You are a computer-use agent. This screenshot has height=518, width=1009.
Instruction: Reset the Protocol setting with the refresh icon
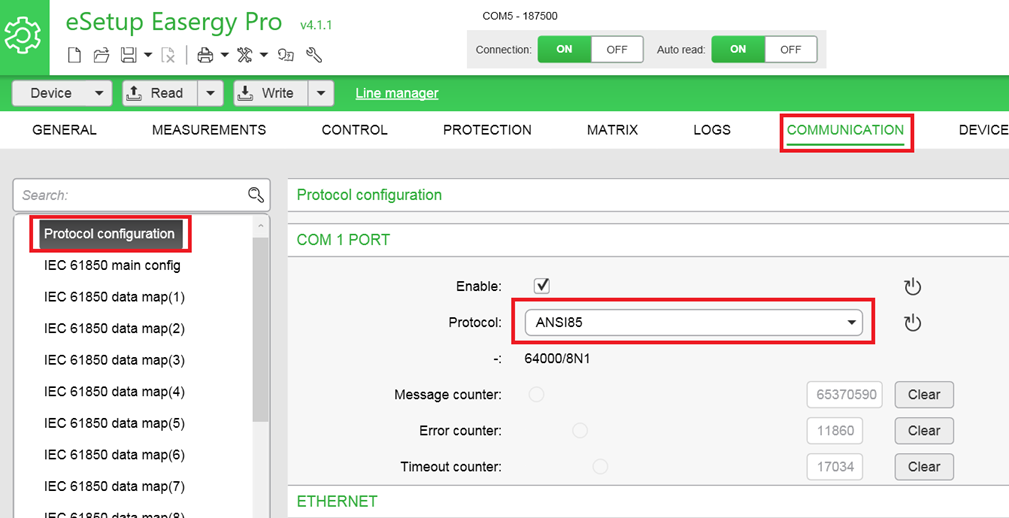[912, 322]
